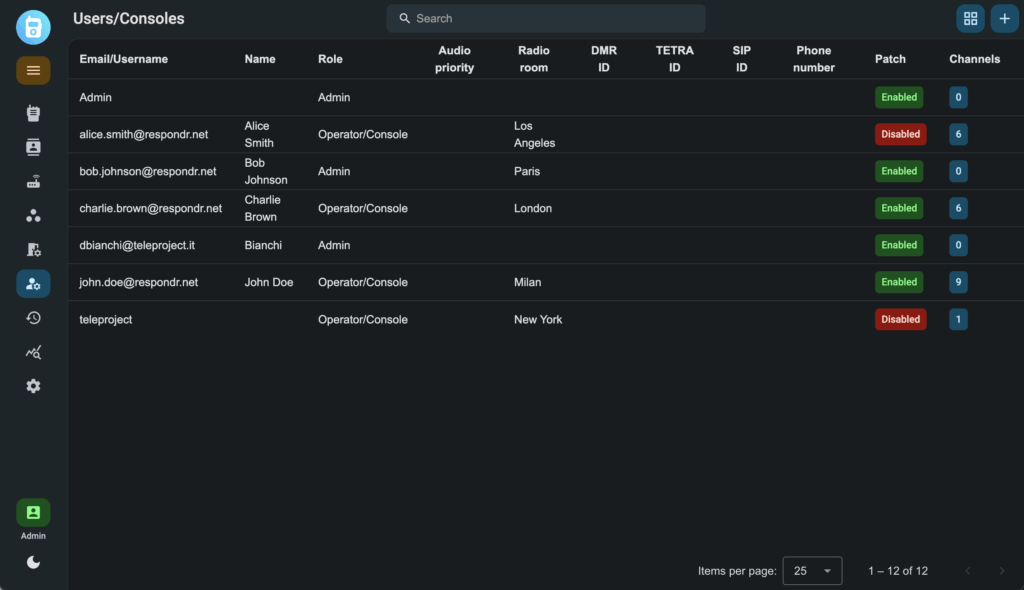Open the router/gateway sidebar icon

(33, 182)
